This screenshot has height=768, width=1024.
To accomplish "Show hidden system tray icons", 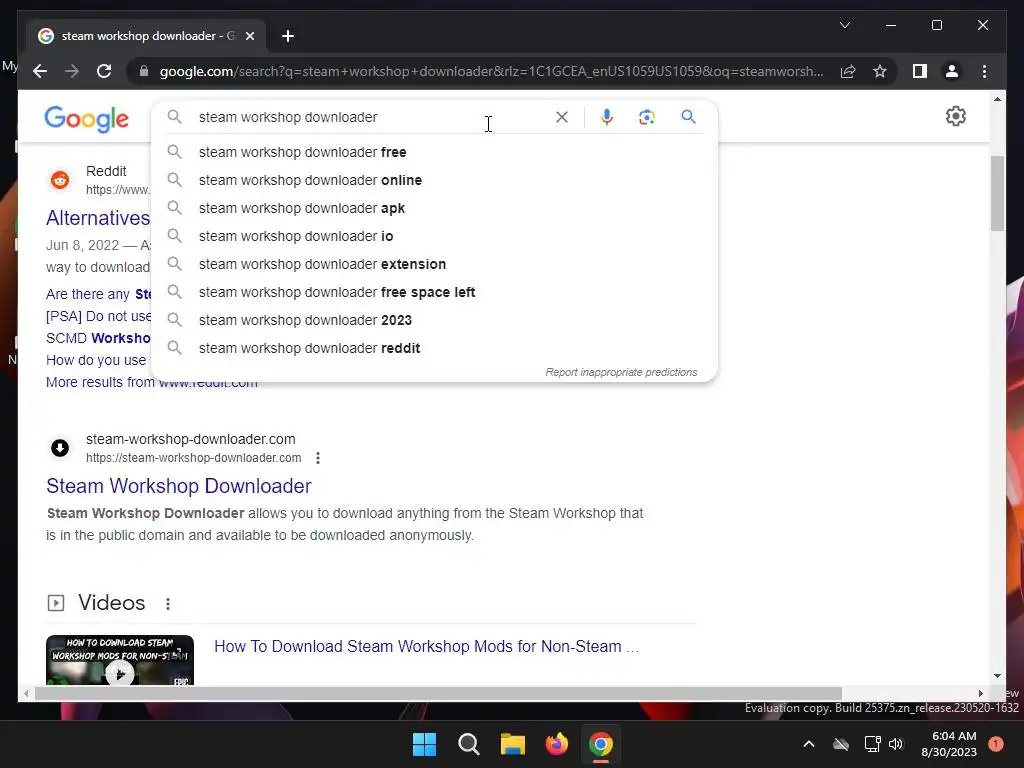I will [808, 744].
